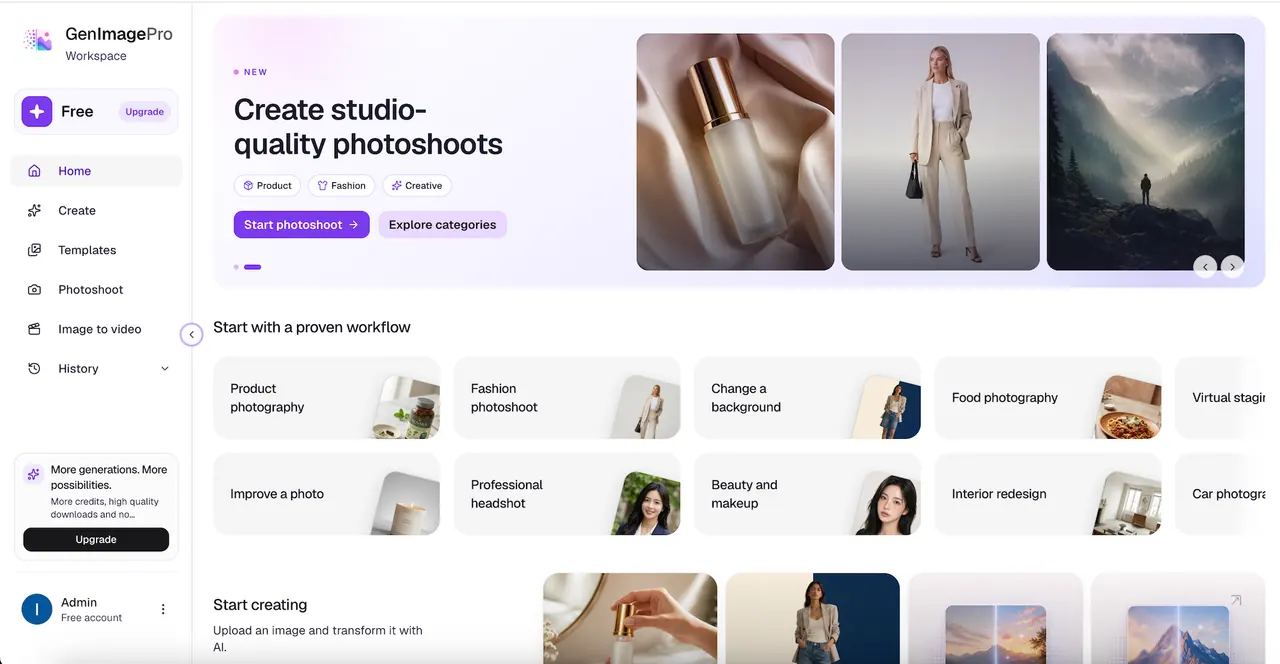Viewport: 1280px width, 664px height.
Task: Open the Interior redesign workflow card
Action: tap(1048, 494)
